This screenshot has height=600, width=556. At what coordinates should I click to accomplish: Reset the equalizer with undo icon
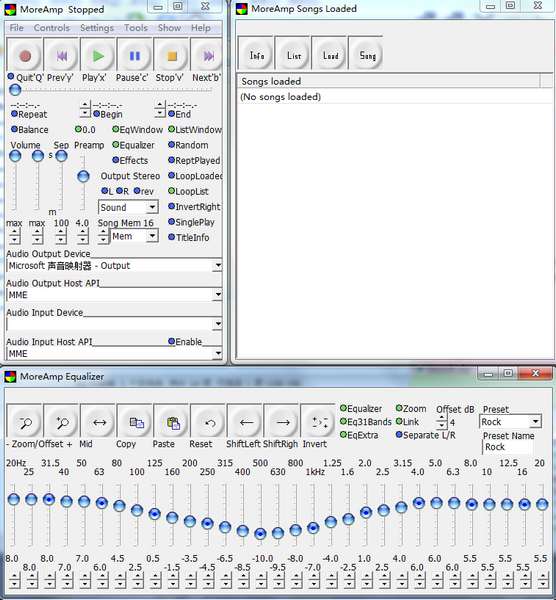tap(209, 422)
